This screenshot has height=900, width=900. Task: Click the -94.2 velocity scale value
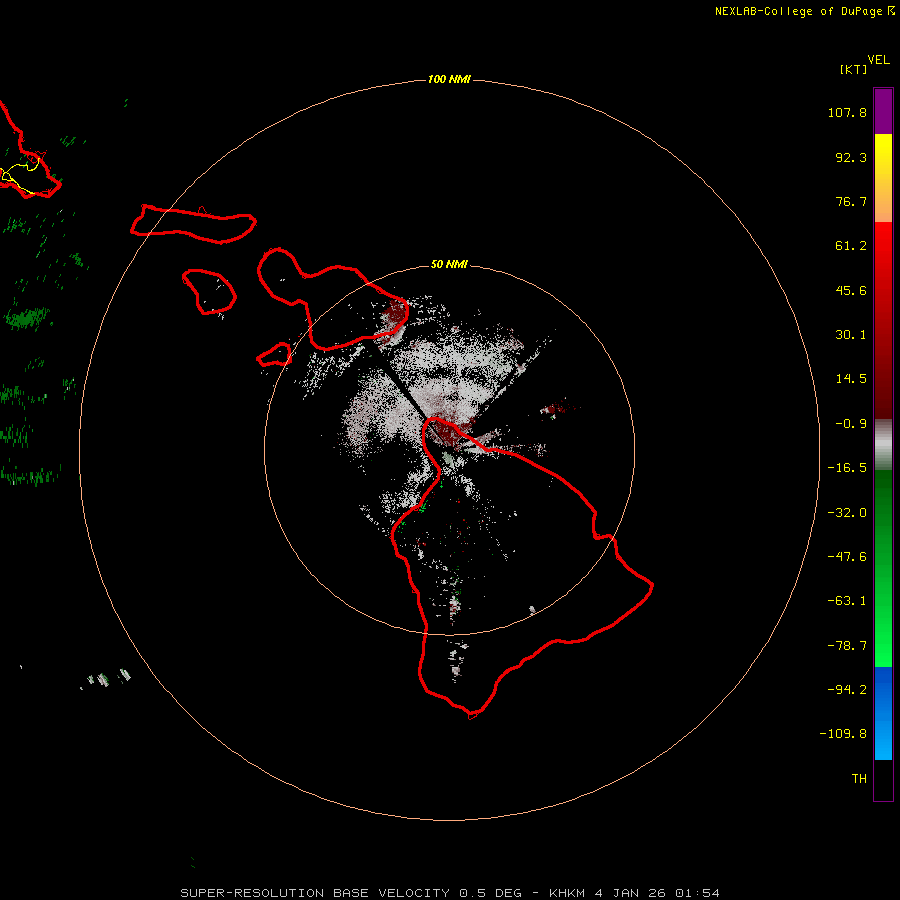pyautogui.click(x=847, y=689)
